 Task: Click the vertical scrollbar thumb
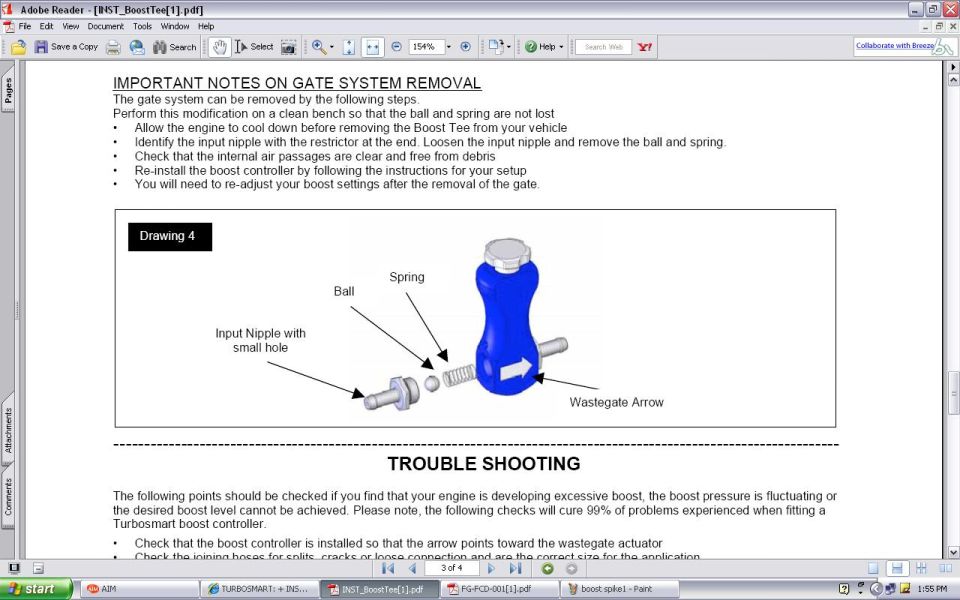[953, 393]
